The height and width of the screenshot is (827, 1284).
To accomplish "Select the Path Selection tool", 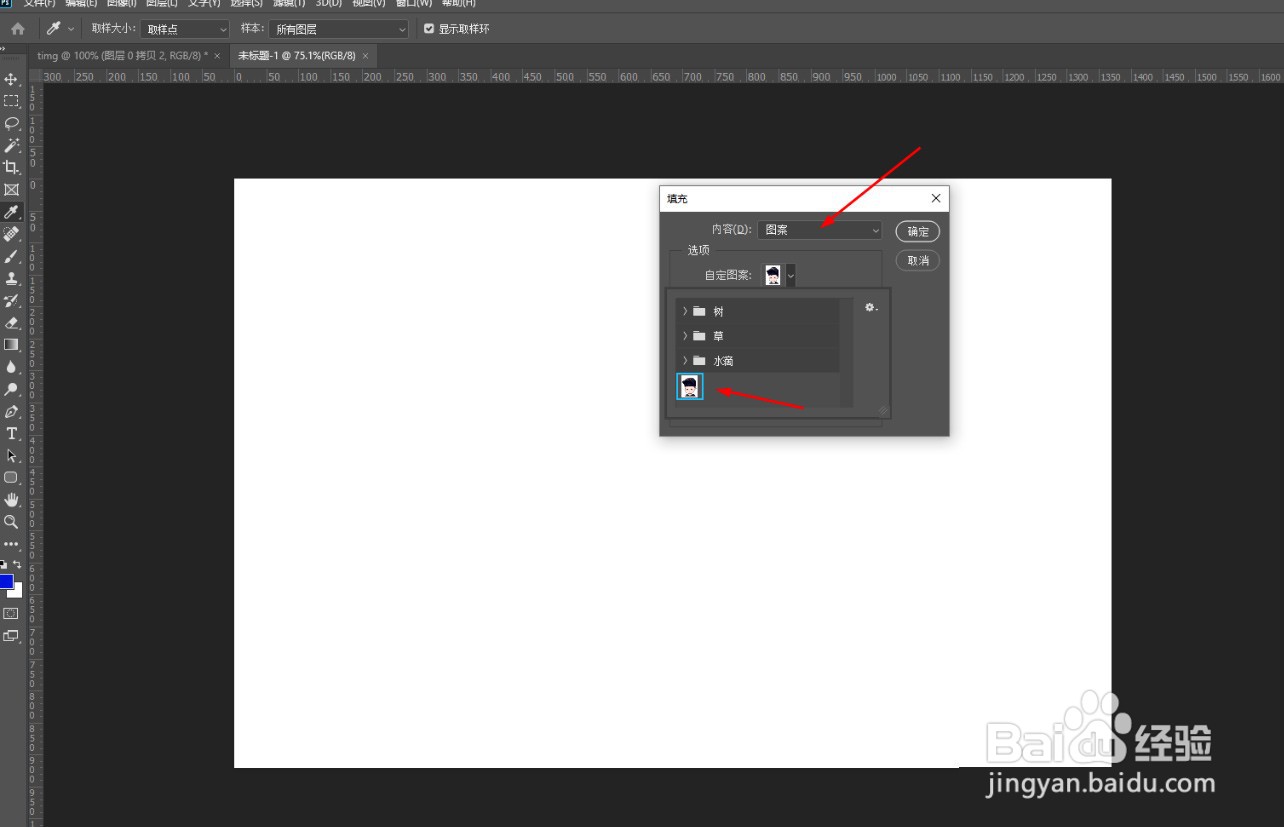I will tap(12, 455).
